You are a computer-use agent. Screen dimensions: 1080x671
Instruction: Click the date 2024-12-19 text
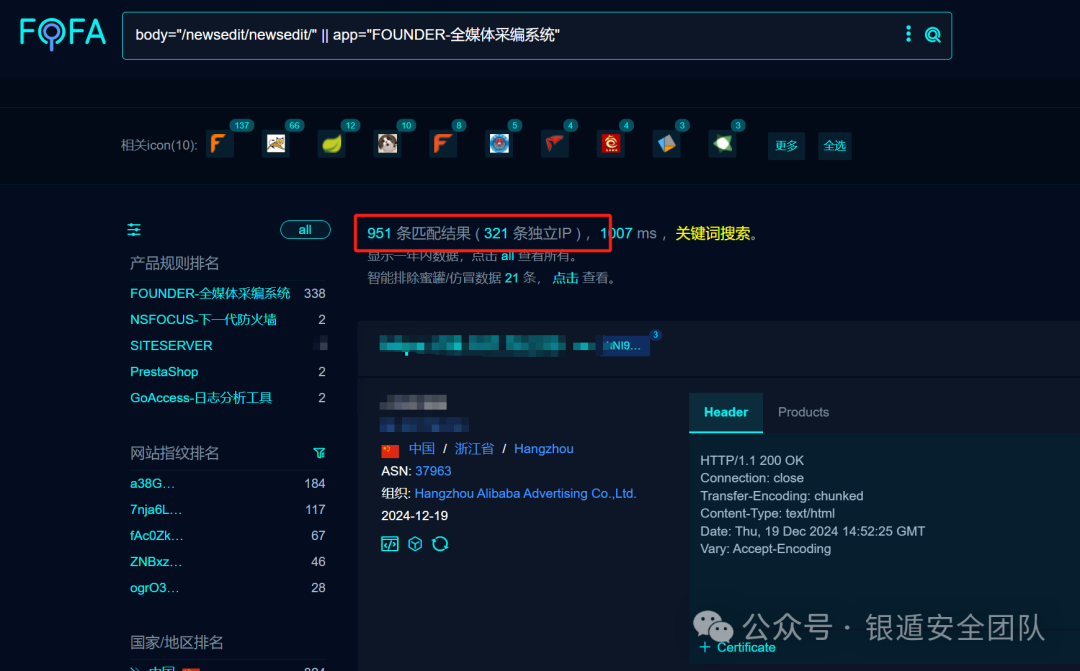click(x=415, y=516)
